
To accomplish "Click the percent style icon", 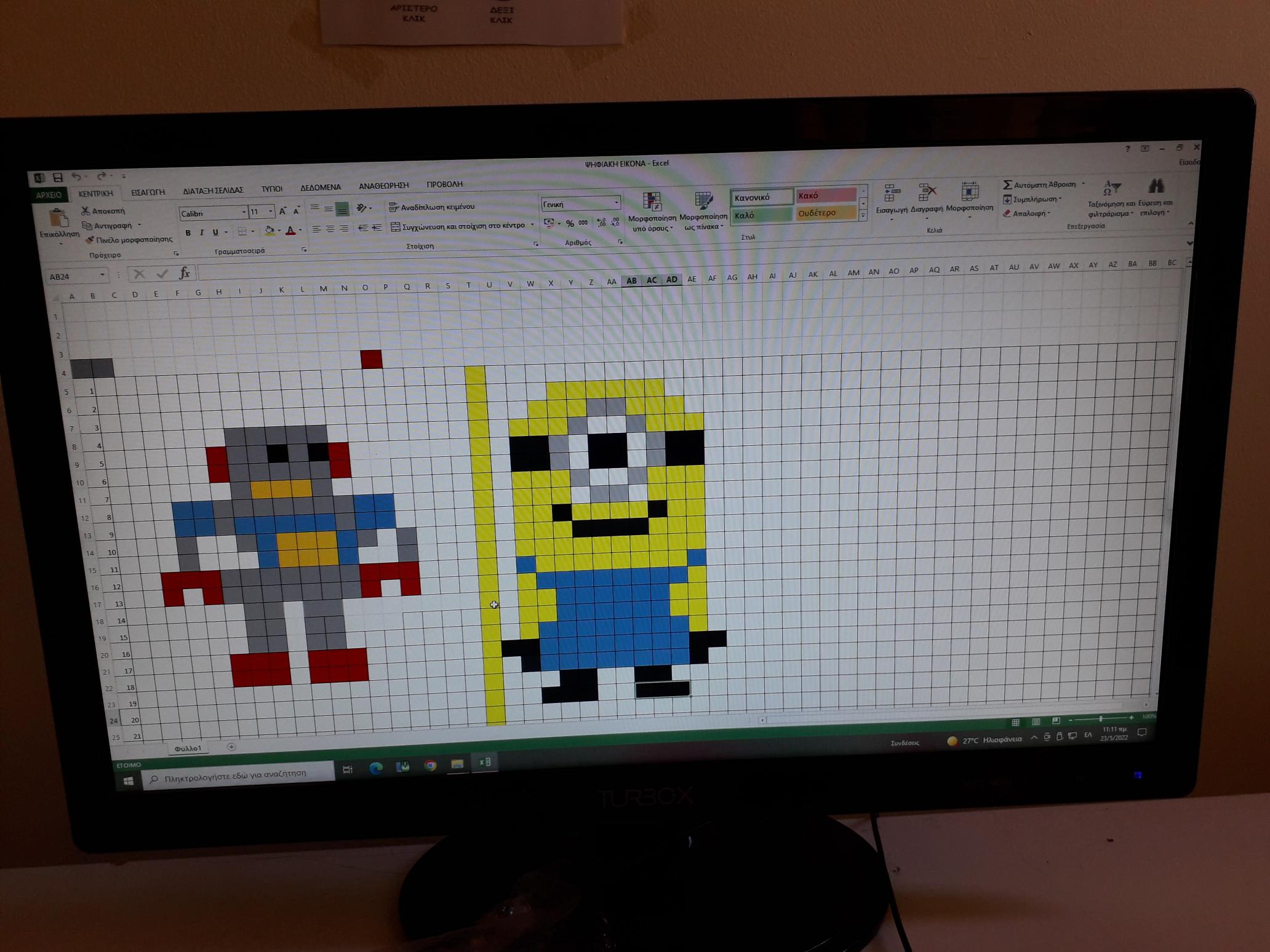I will (570, 223).
